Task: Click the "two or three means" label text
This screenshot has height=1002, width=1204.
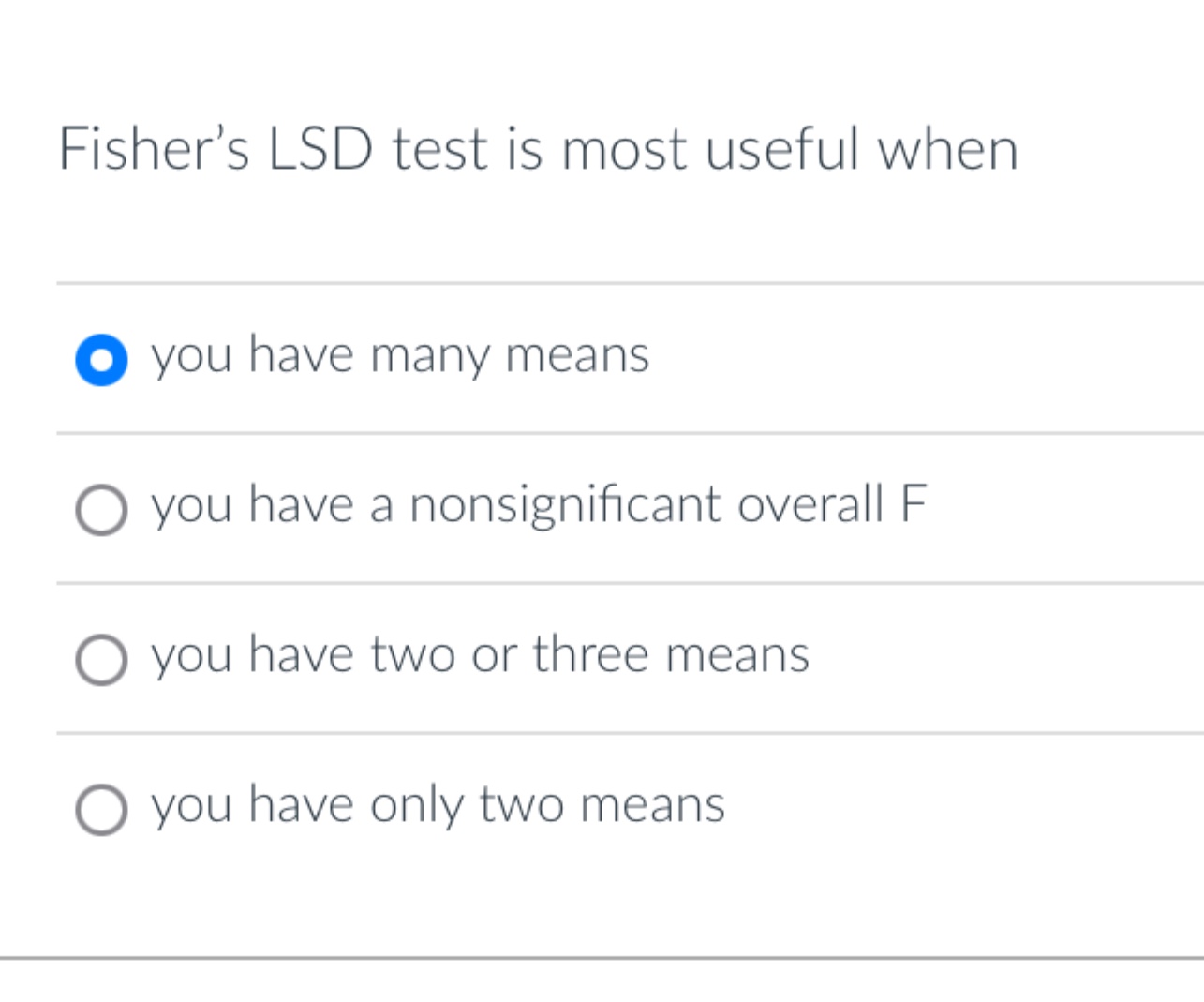Action: pos(481,656)
